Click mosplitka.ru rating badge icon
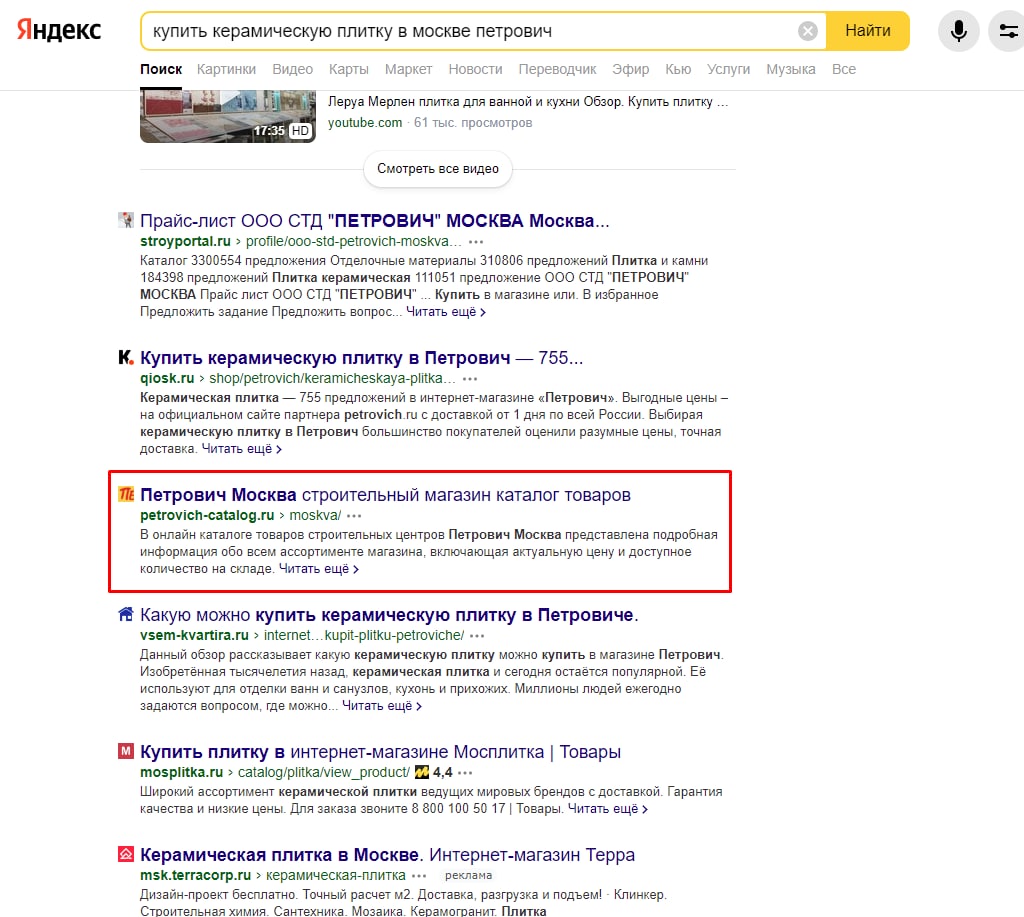This screenshot has width=1024, height=917. pos(422,772)
